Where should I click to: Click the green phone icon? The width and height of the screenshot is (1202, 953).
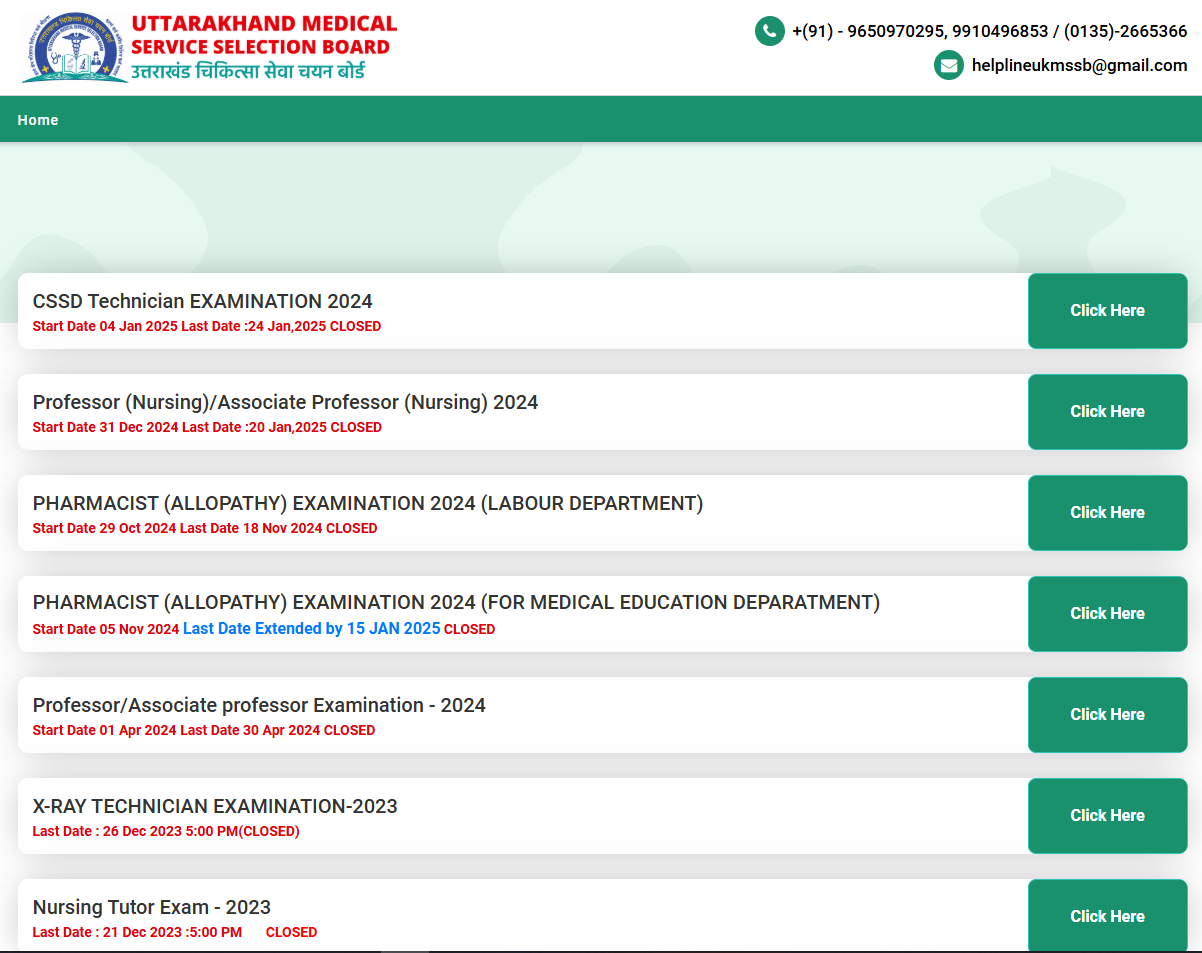769,31
